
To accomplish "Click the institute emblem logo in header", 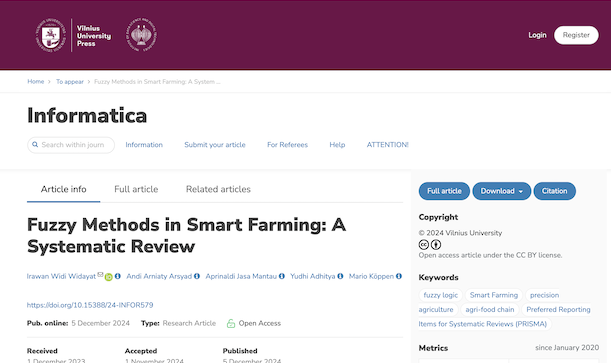I will point(141,35).
